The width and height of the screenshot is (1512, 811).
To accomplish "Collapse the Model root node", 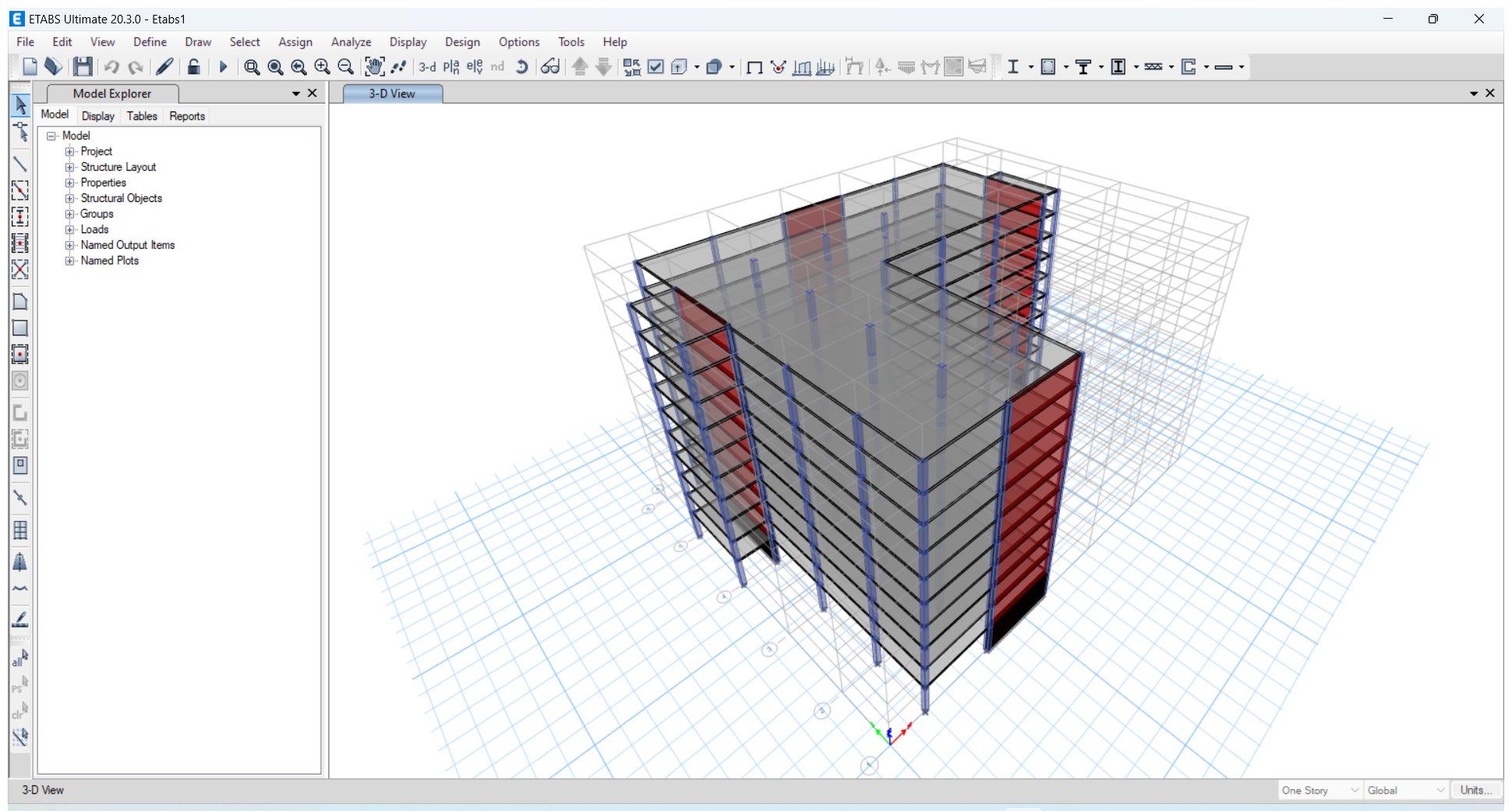I will click(51, 136).
